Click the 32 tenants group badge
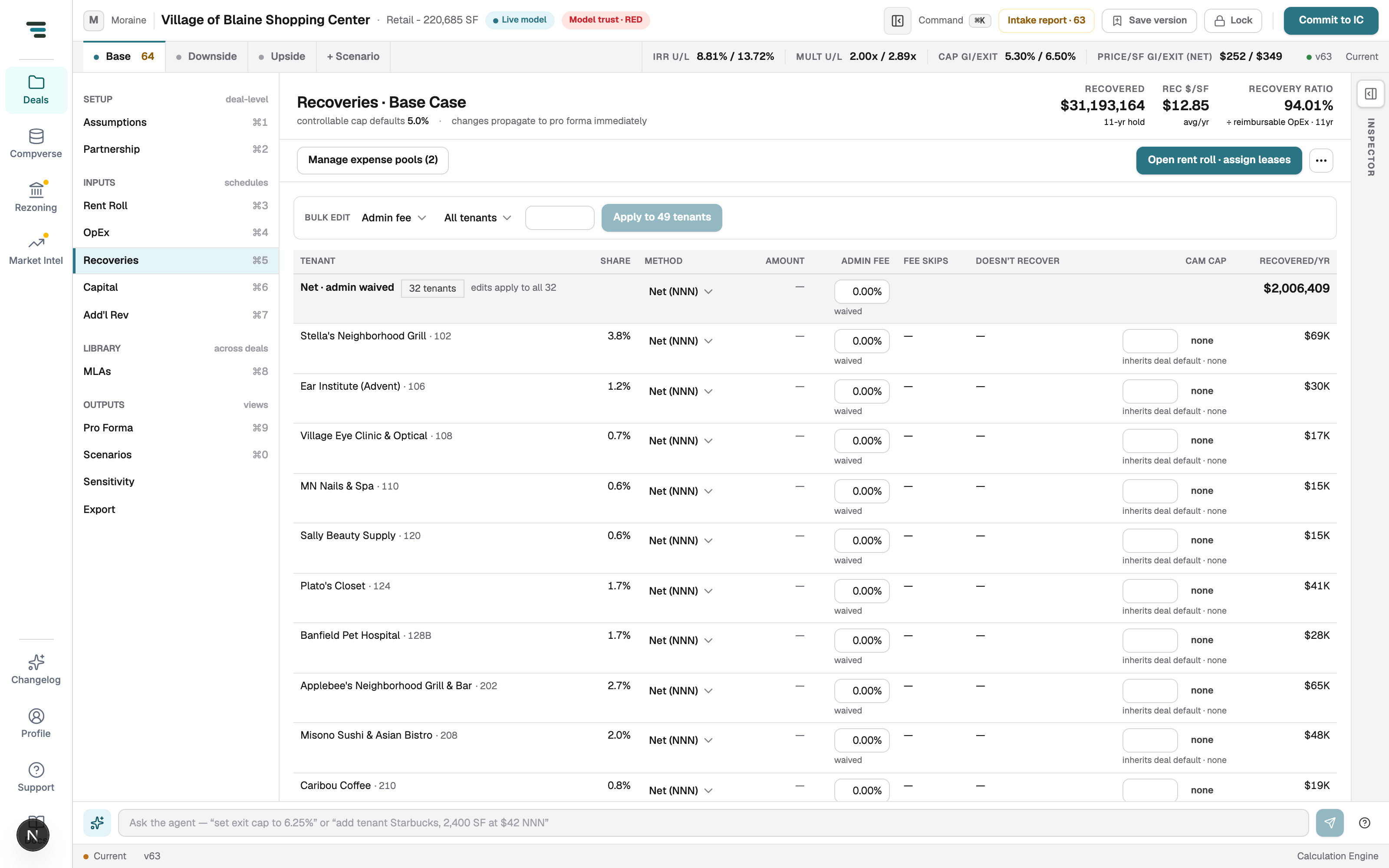 [x=432, y=288]
